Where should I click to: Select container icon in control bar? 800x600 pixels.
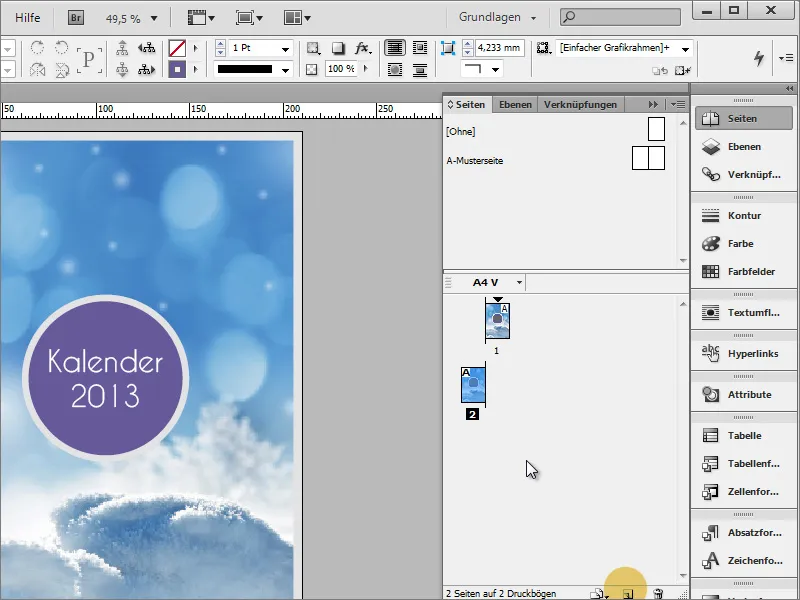click(x=122, y=48)
